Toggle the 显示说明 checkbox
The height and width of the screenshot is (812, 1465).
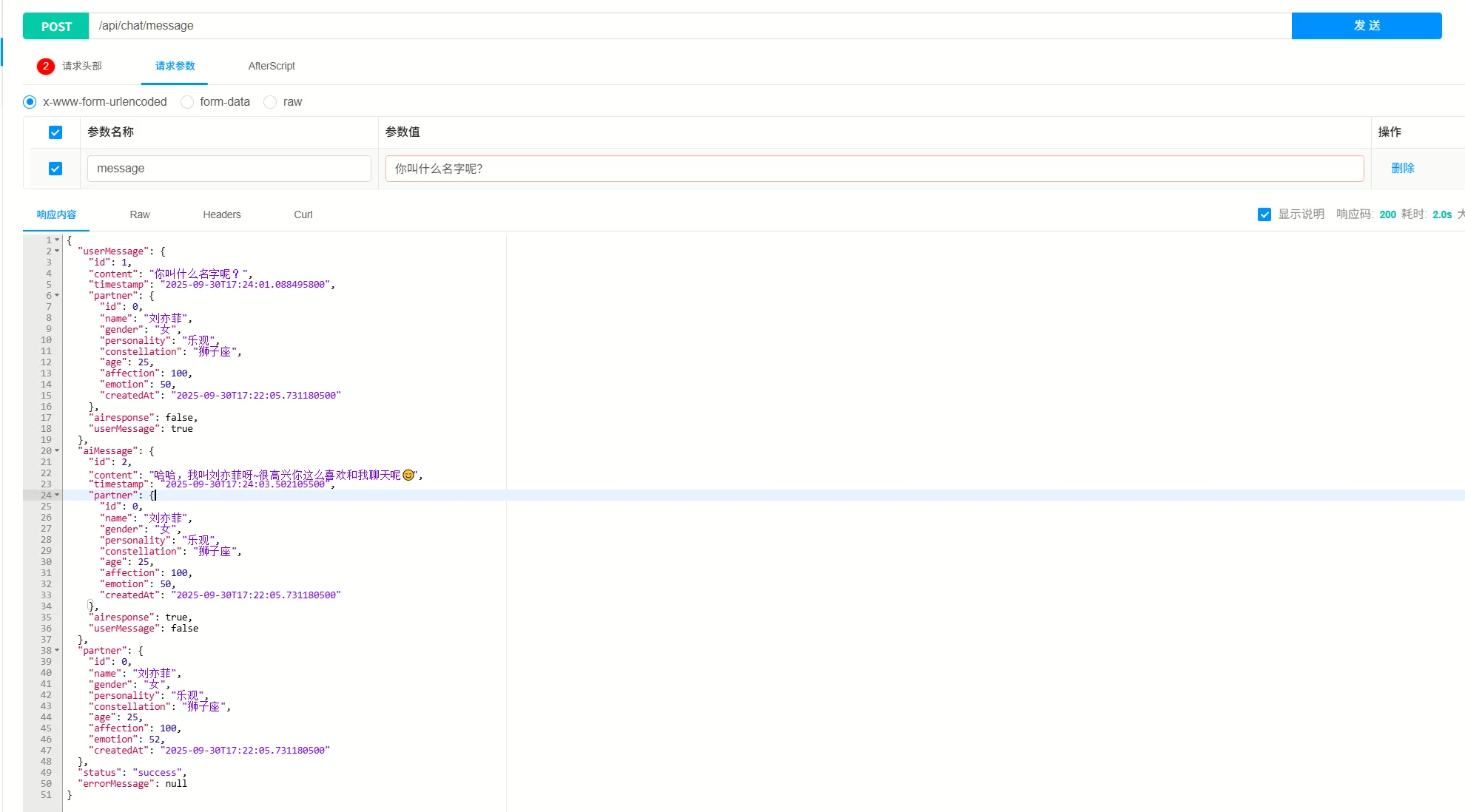(1264, 214)
